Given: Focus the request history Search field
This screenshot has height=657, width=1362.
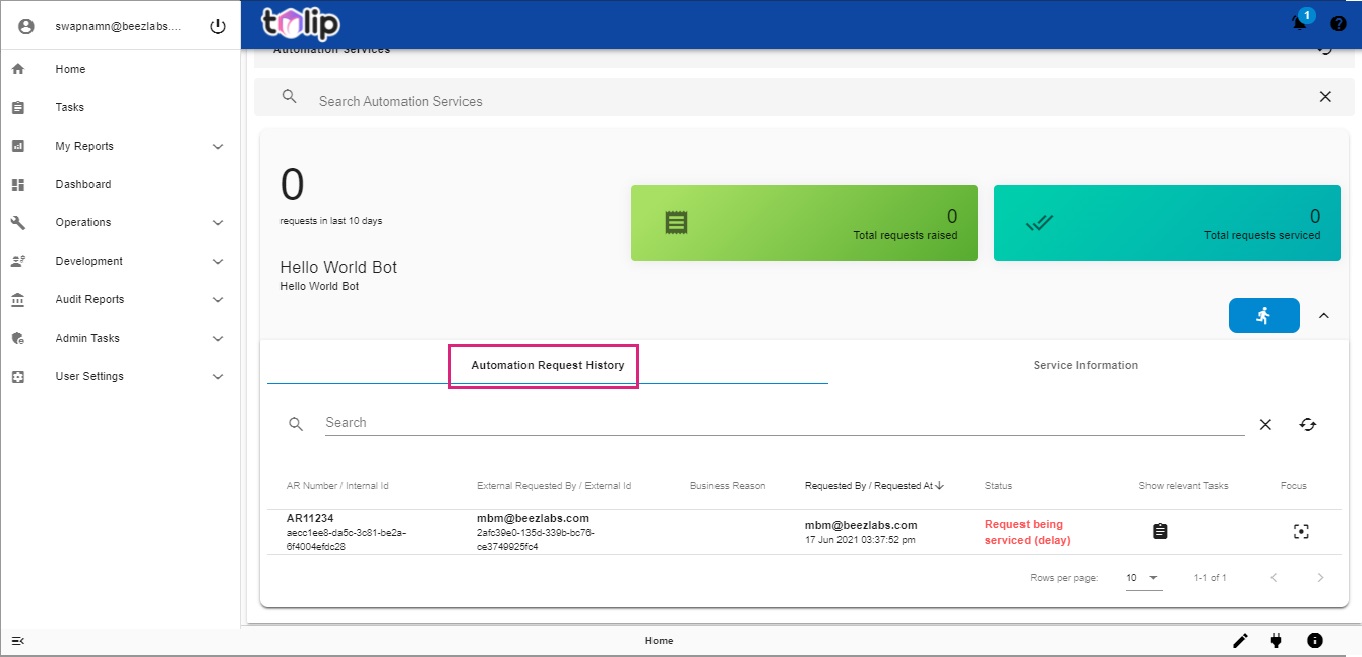Looking at the screenshot, I should [x=785, y=423].
